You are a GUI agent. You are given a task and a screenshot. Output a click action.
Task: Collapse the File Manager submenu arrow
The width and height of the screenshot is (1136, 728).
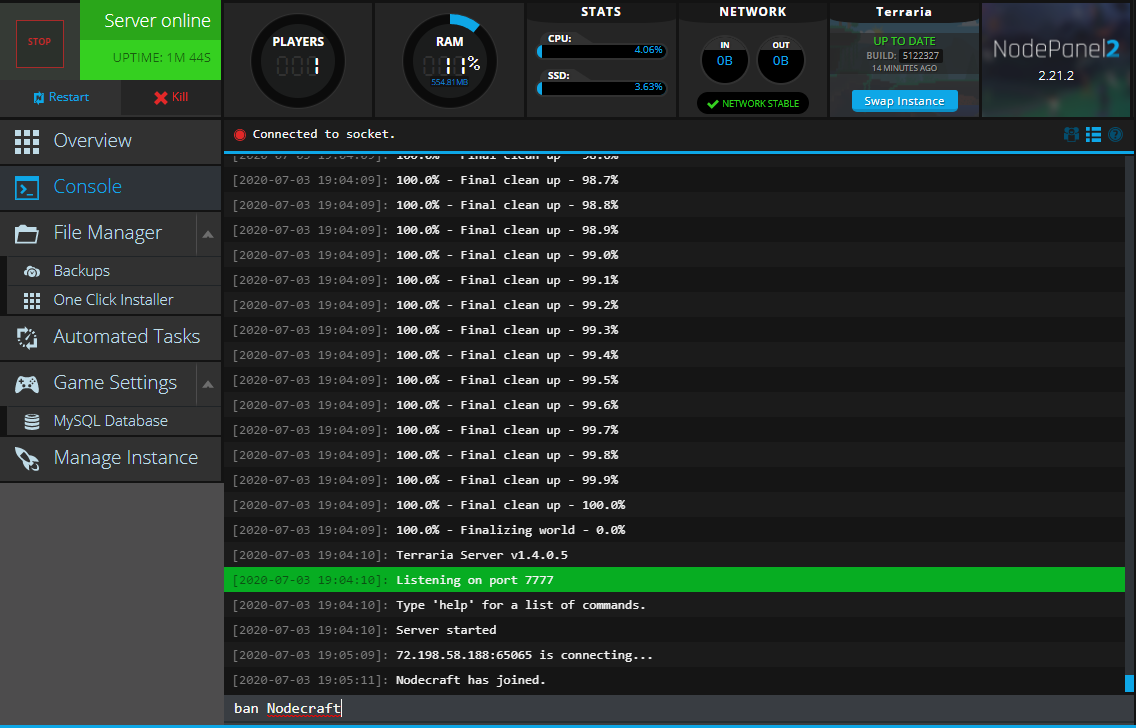[208, 234]
